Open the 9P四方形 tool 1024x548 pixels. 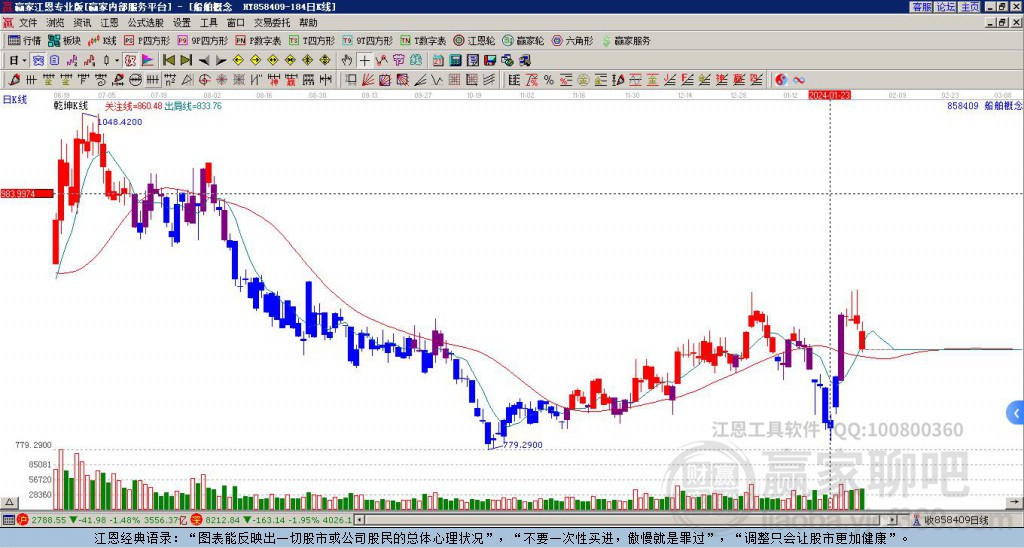[x=202, y=40]
